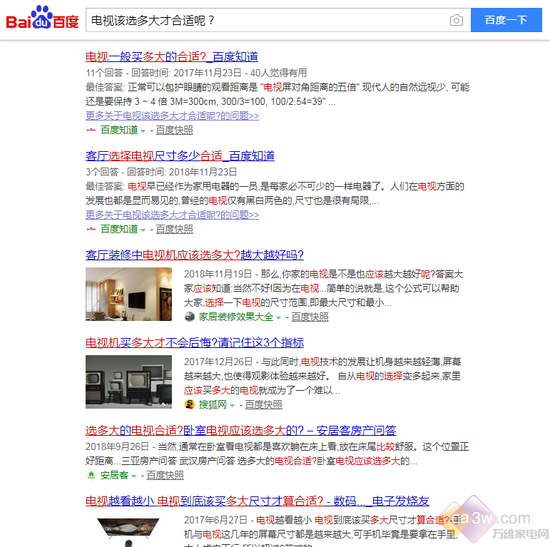Viewport: 550px width, 547px height.
Task: Click first 更多关于电视该选多大才合适呢?的问题 link
Action: 172,116
